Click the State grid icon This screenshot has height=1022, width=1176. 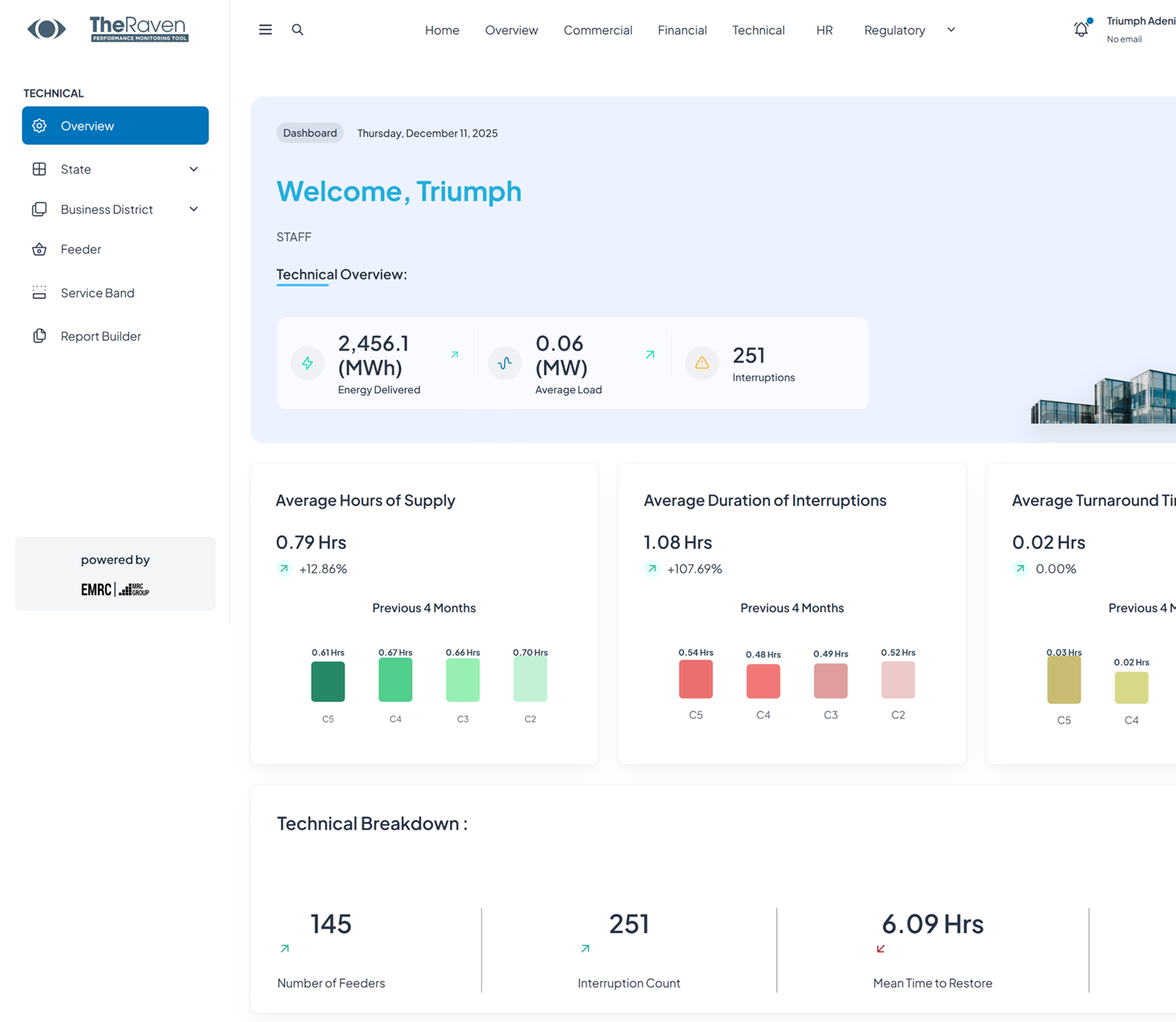pos(40,169)
